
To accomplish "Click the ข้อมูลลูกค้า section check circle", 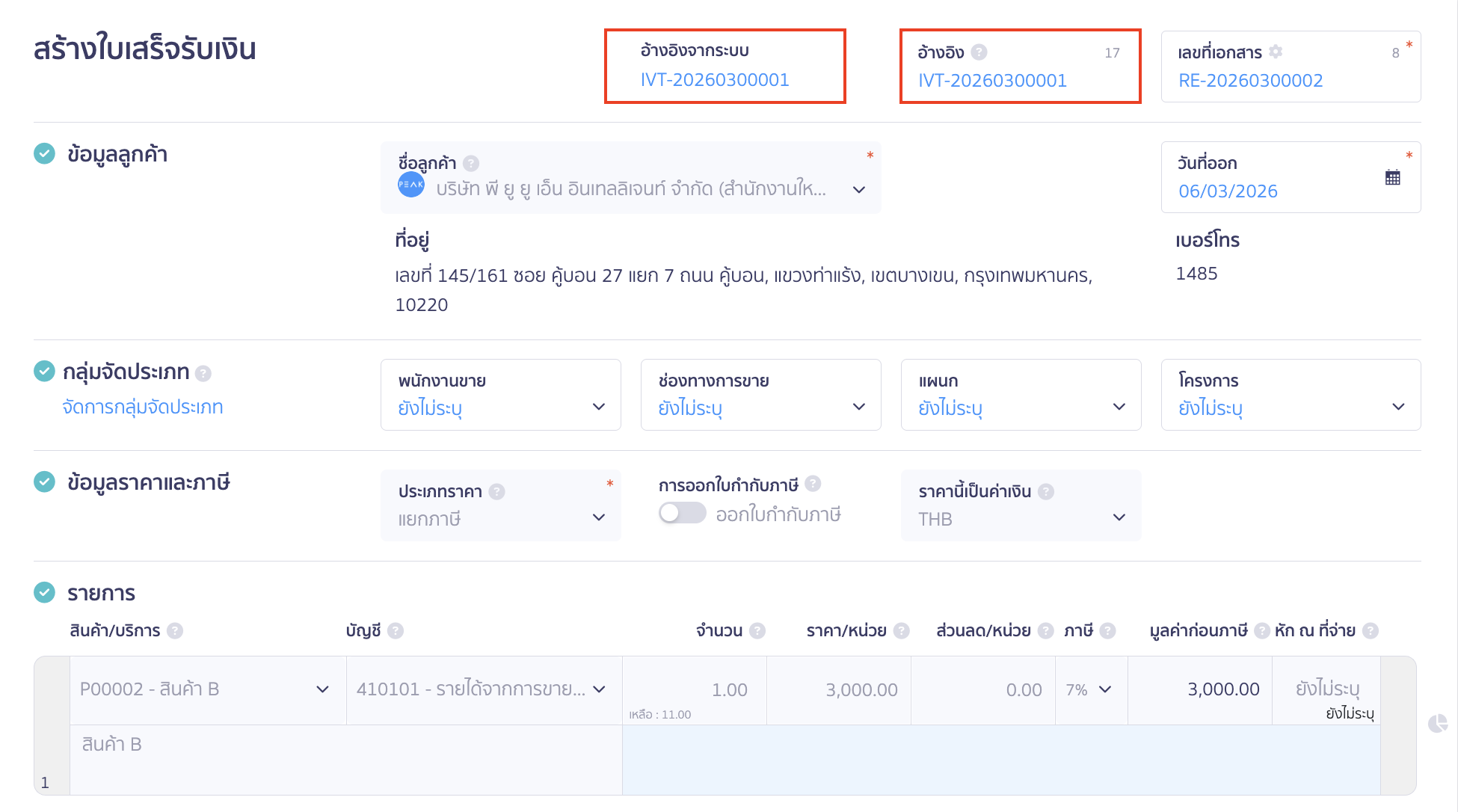I will (x=45, y=154).
